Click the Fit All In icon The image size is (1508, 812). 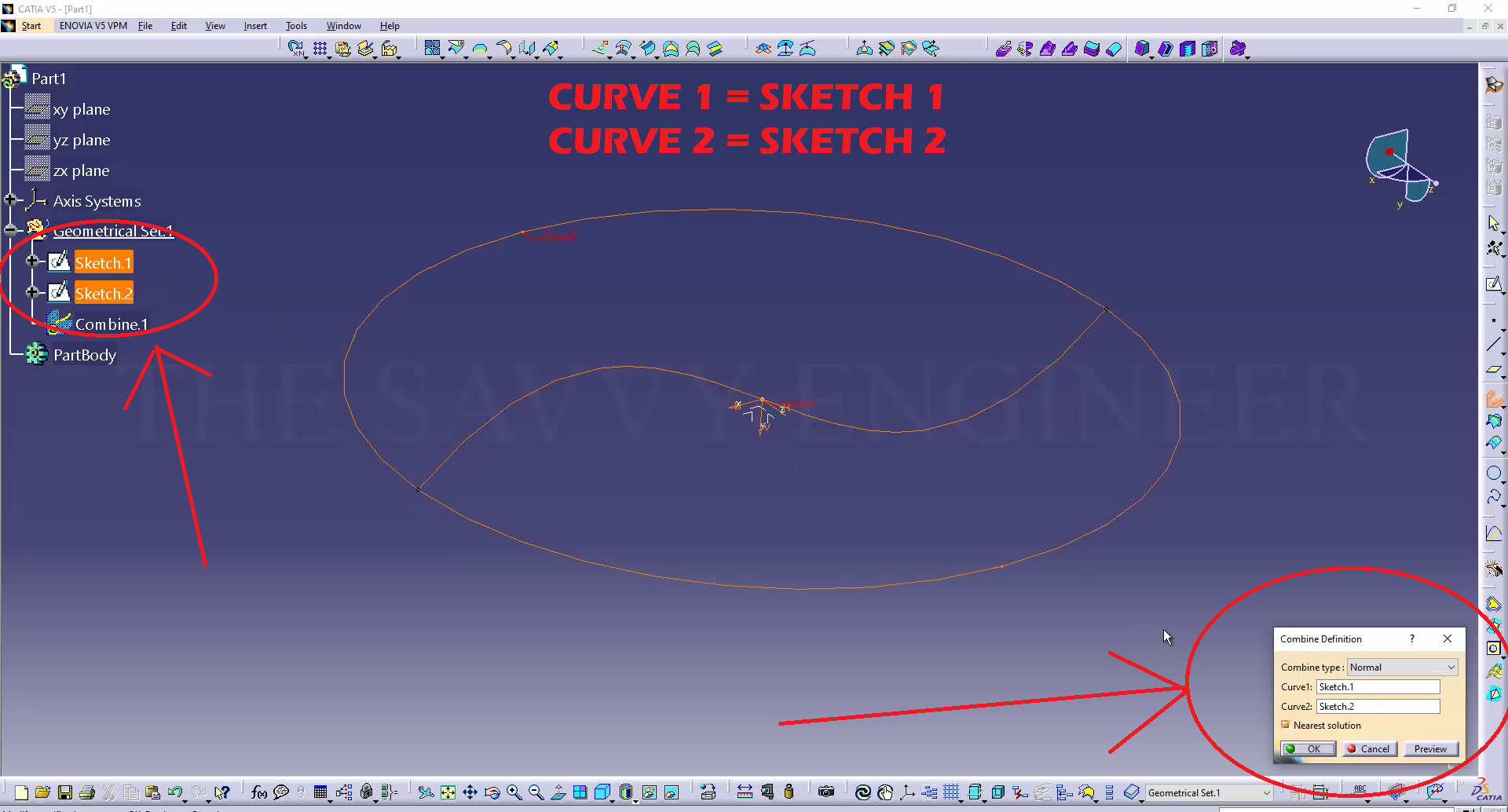(x=448, y=792)
